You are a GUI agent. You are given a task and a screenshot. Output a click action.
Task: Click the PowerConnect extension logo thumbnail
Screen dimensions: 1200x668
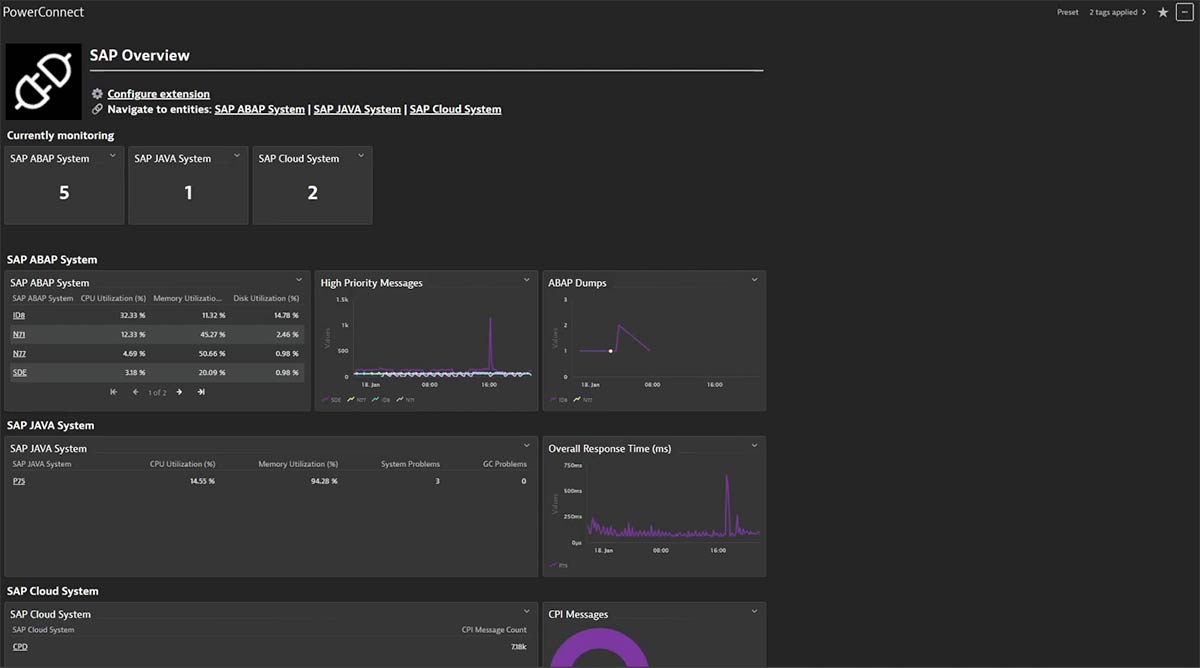[x=43, y=81]
